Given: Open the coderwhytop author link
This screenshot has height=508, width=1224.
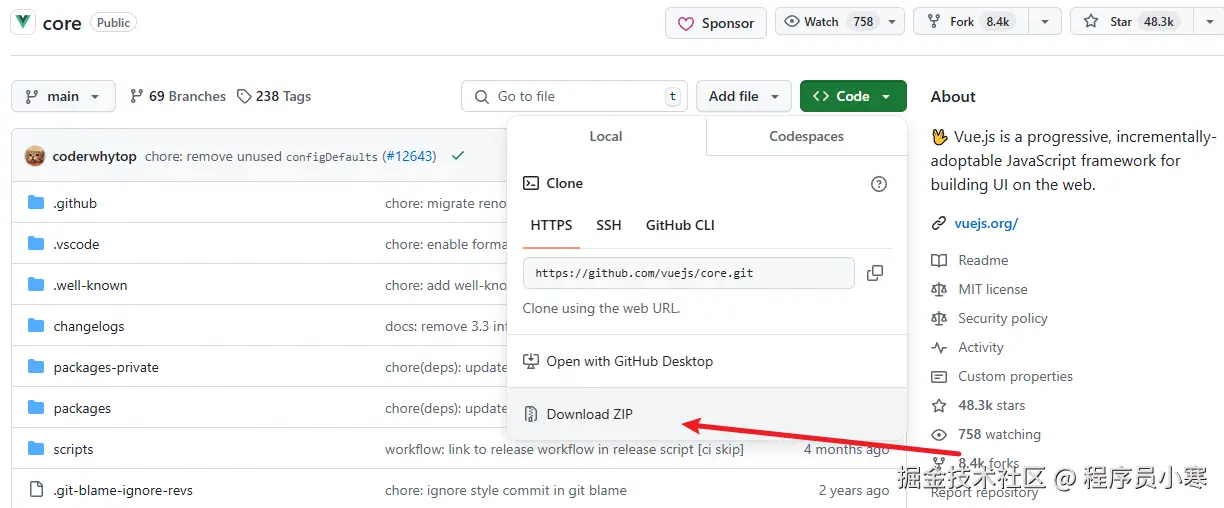Looking at the screenshot, I should coord(94,156).
